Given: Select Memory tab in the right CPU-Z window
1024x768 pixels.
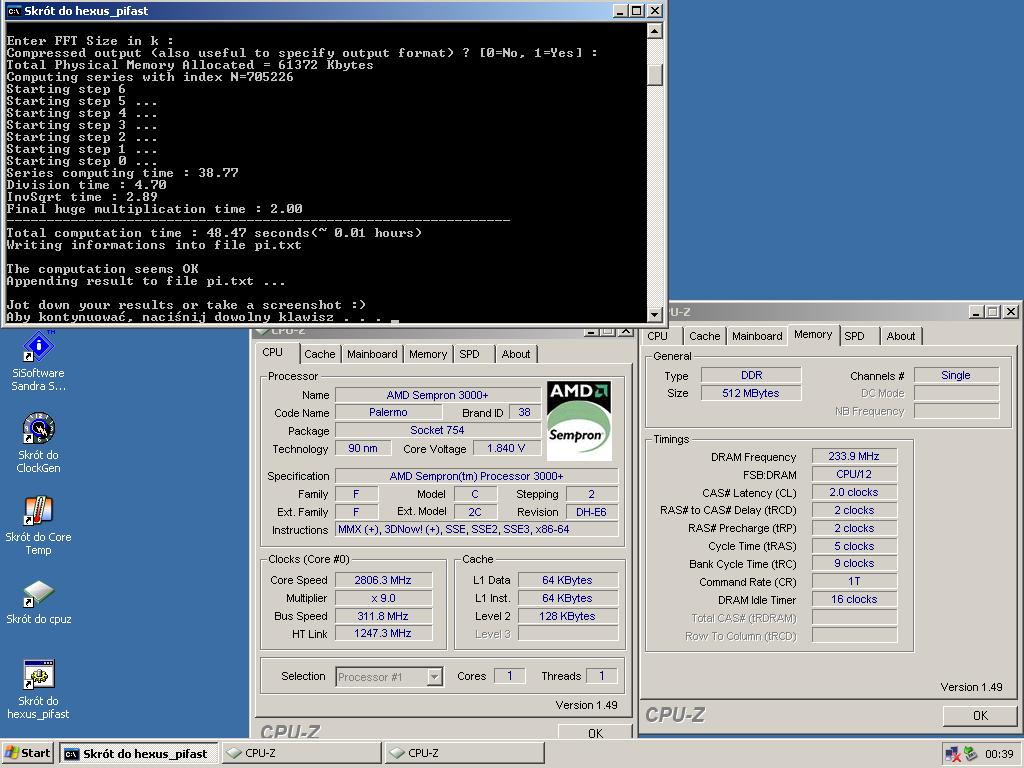Looking at the screenshot, I should [x=813, y=334].
